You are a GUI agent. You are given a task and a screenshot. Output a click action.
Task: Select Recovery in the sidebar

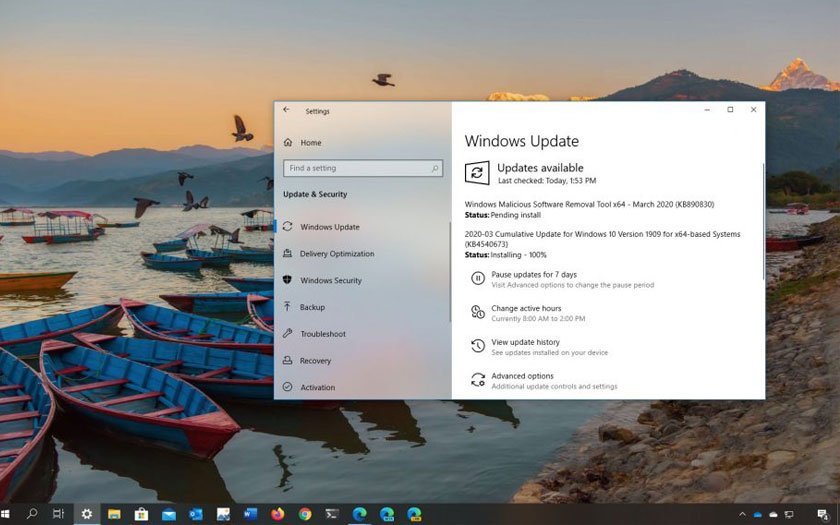(x=315, y=361)
